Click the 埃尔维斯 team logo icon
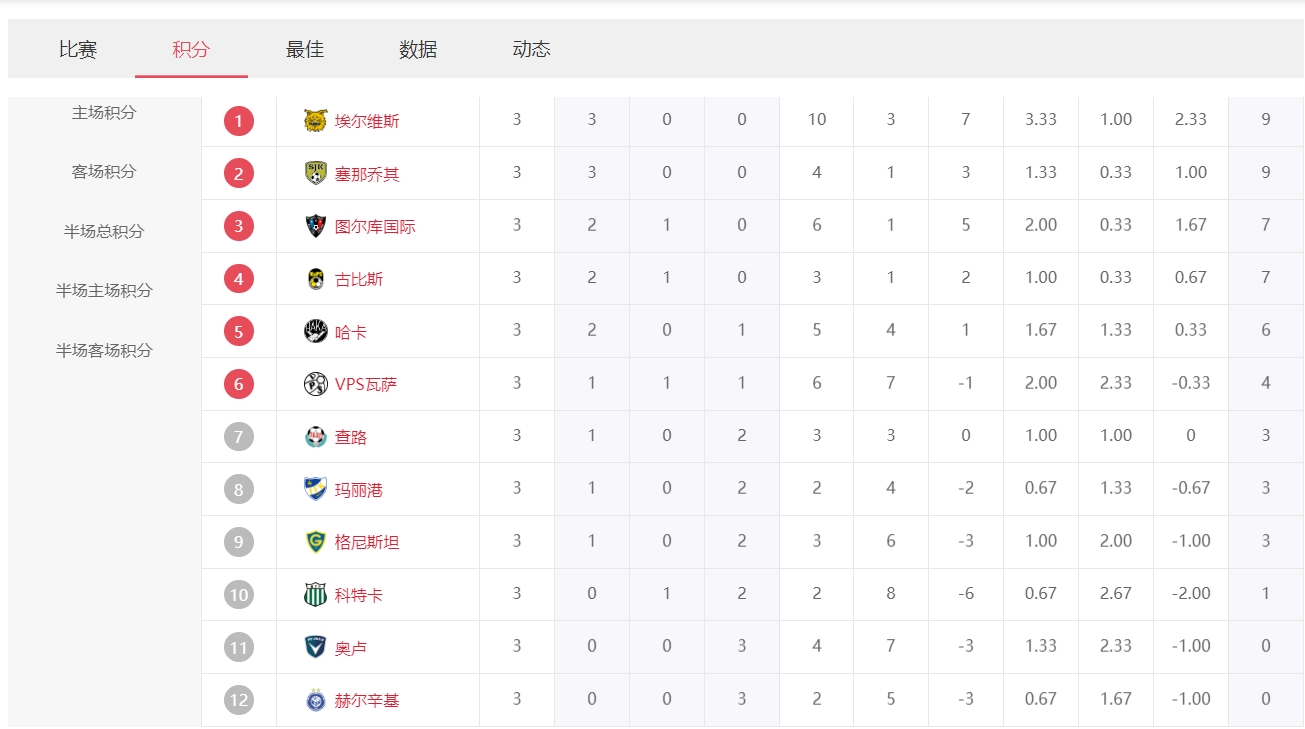The height and width of the screenshot is (729, 1305). click(316, 121)
